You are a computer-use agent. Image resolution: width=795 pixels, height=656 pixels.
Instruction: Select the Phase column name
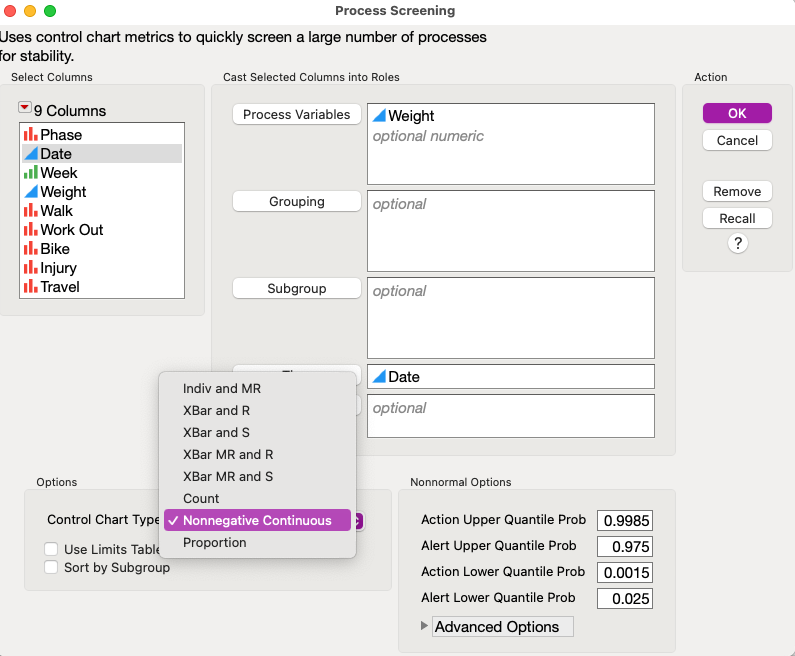[61, 134]
